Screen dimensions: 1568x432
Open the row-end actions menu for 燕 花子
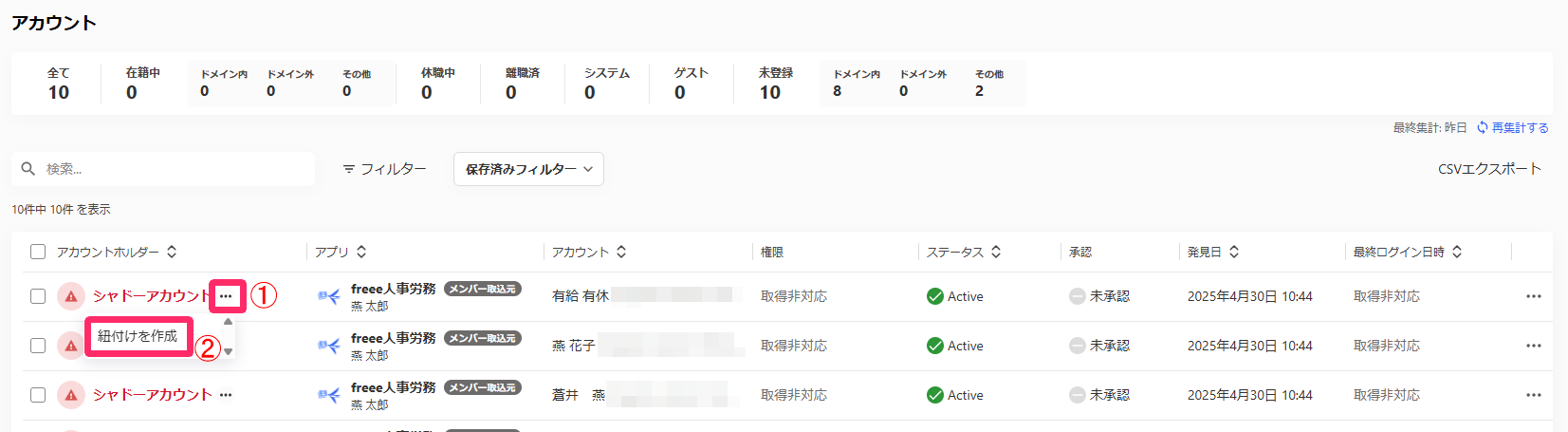pyautogui.click(x=1534, y=346)
